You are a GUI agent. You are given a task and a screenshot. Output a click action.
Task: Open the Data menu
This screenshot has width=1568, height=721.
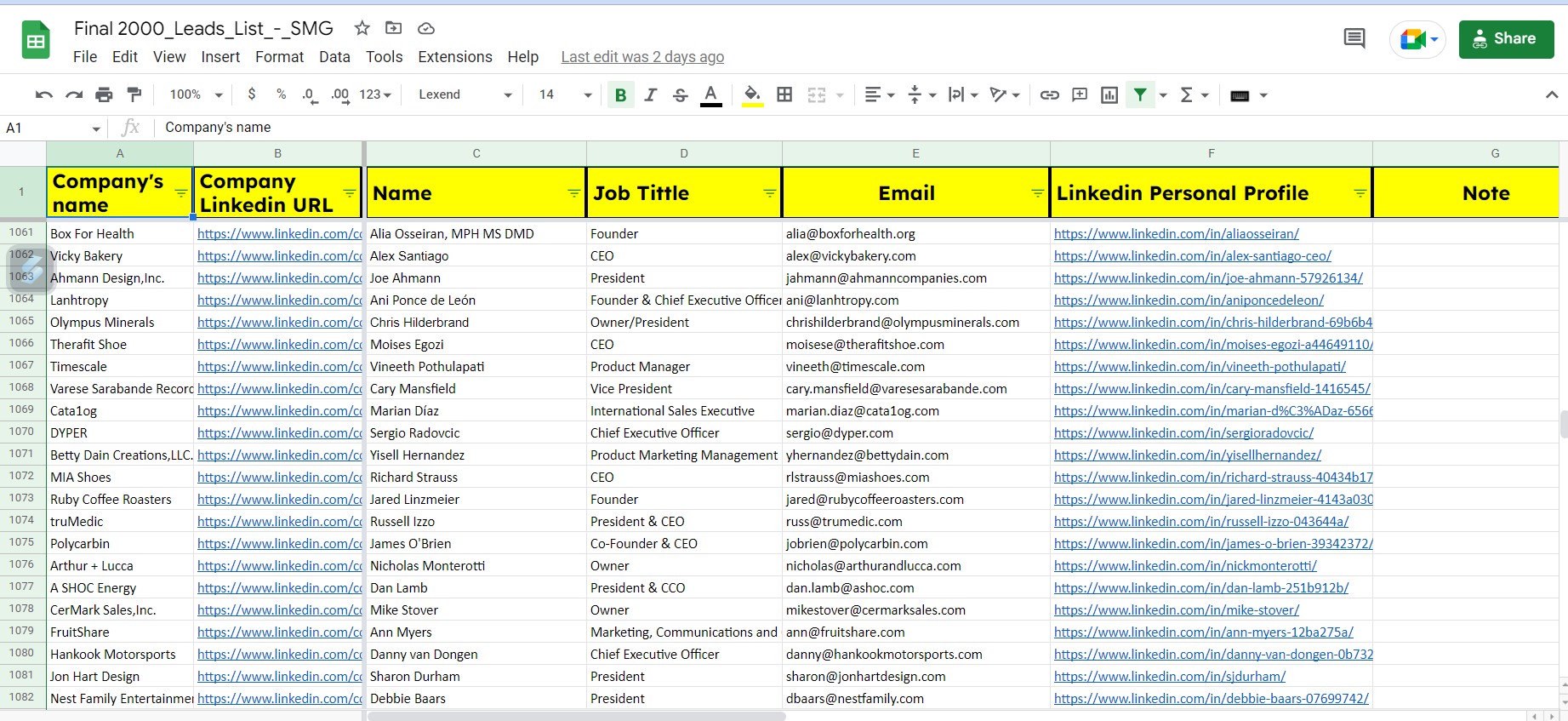click(334, 57)
